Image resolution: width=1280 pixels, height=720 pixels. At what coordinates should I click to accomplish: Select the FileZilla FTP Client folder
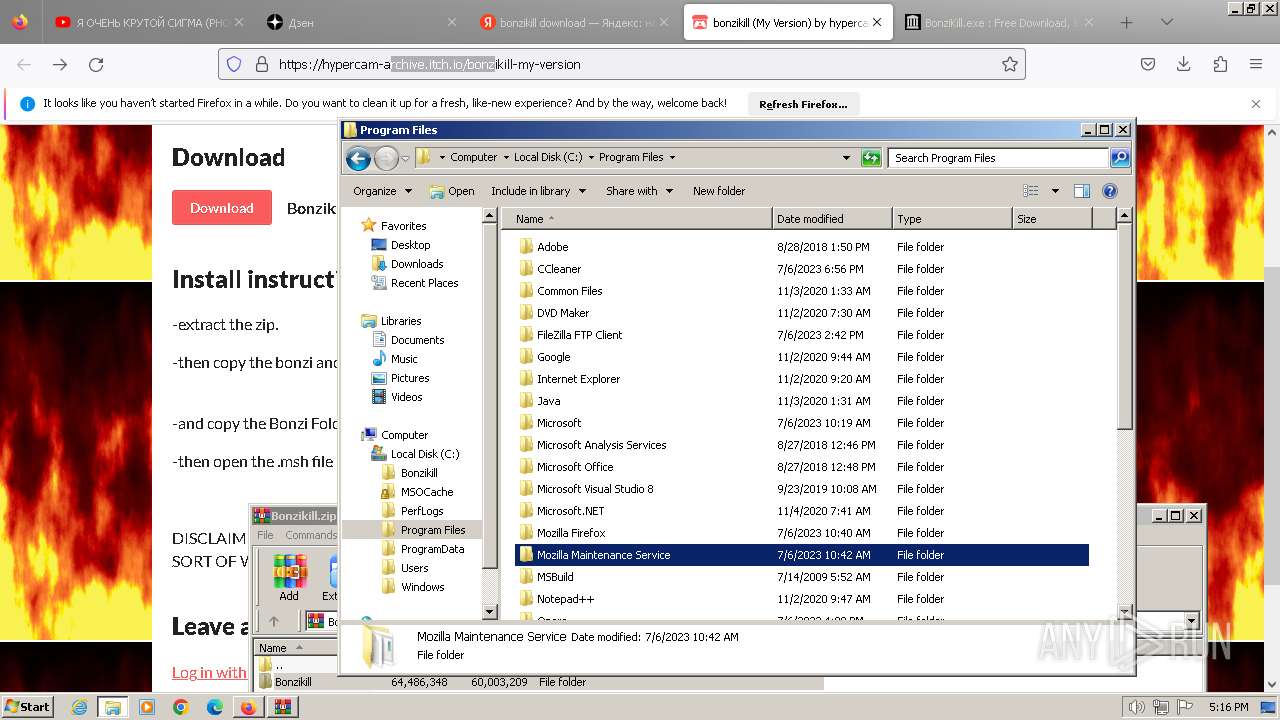pyautogui.click(x=802, y=335)
